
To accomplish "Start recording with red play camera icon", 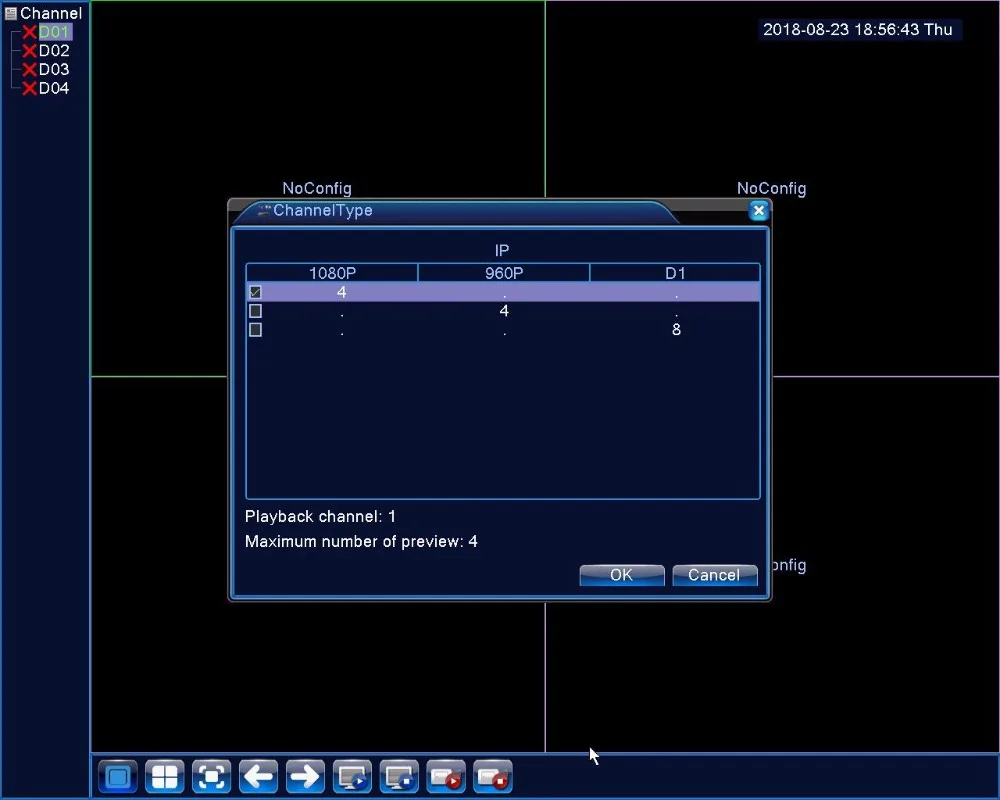I will click(446, 776).
